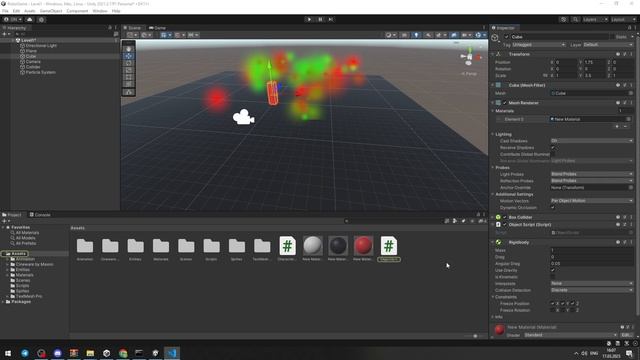Open Visual Studio Code in taskbar
640x360 pixels.
(x=172, y=353)
